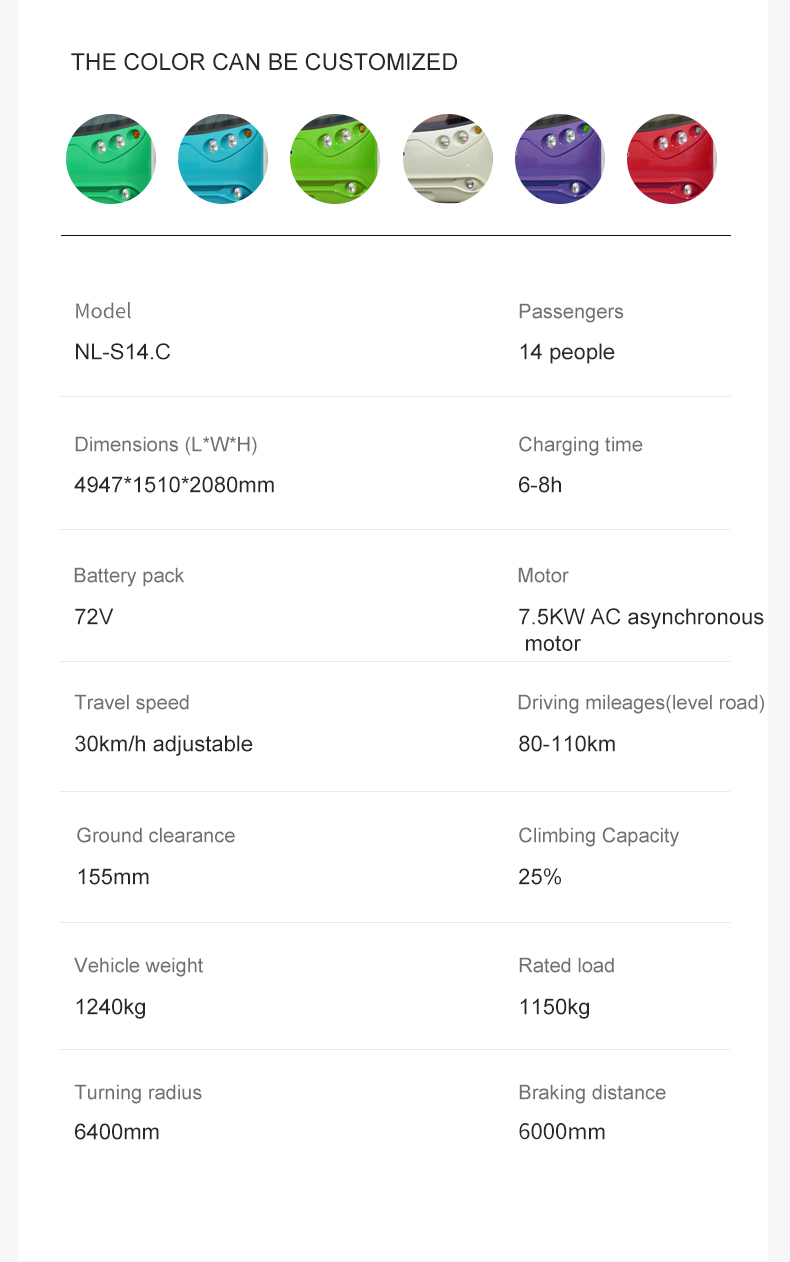Click the 80-110km driving mileage value
The width and height of the screenshot is (790, 1262).
(567, 744)
